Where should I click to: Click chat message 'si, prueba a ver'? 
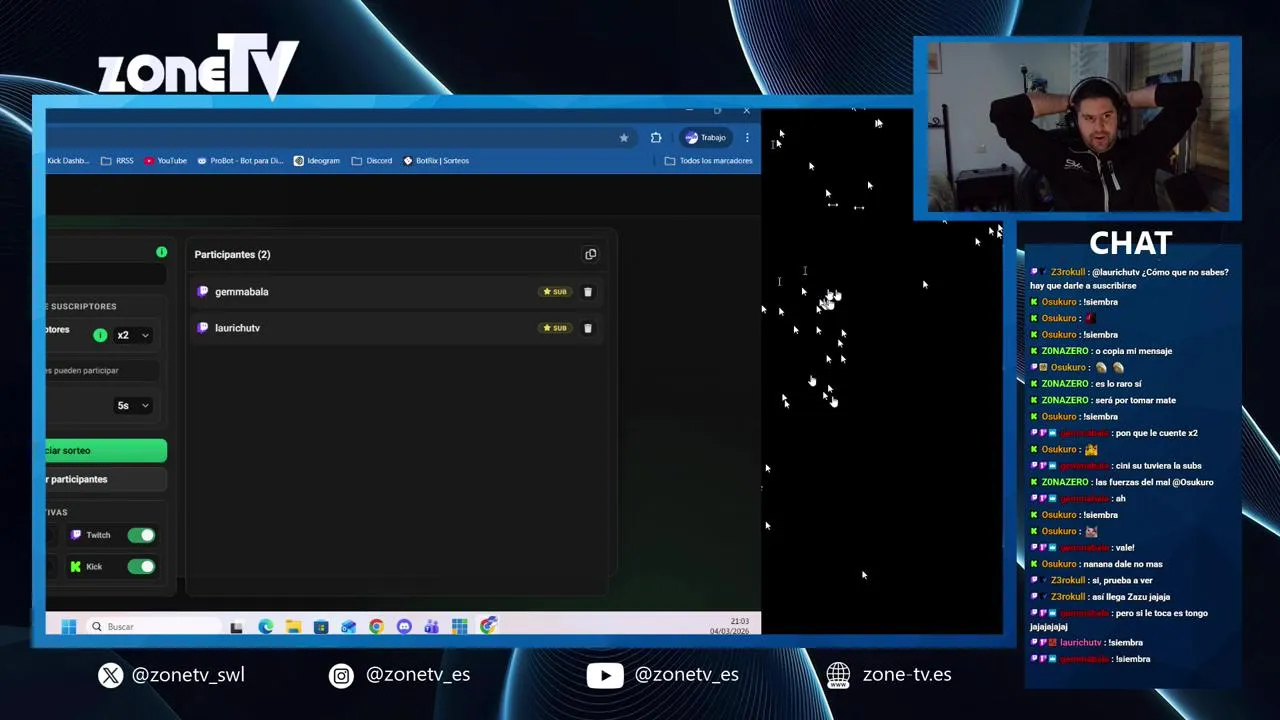tap(1122, 580)
